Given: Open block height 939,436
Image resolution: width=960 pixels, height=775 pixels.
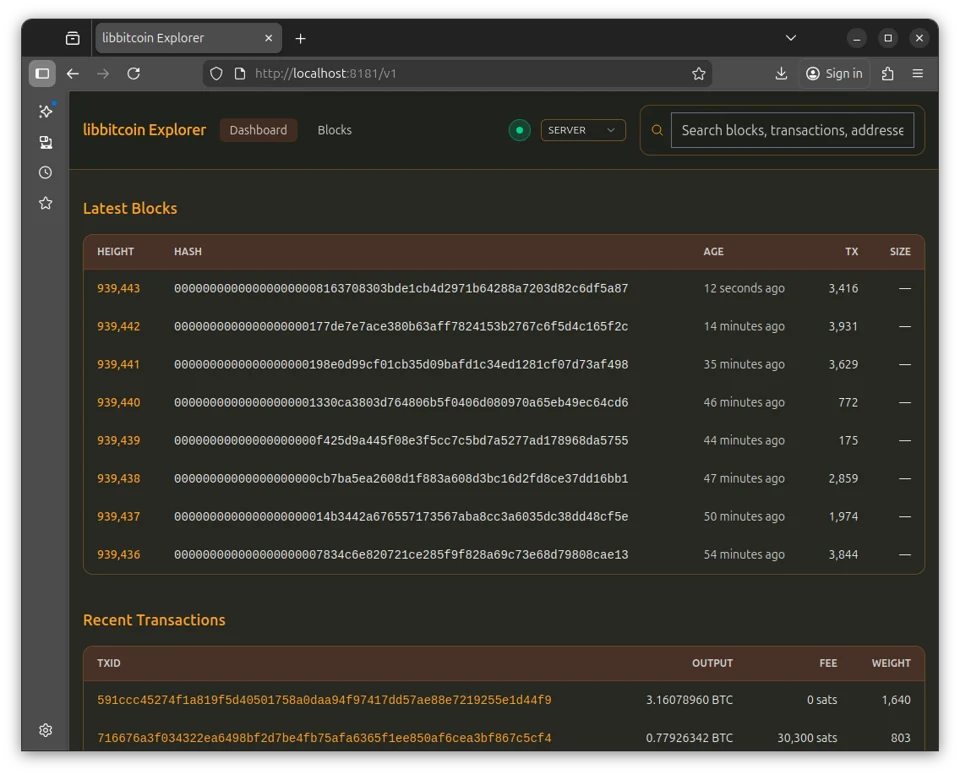Looking at the screenshot, I should click(119, 555).
